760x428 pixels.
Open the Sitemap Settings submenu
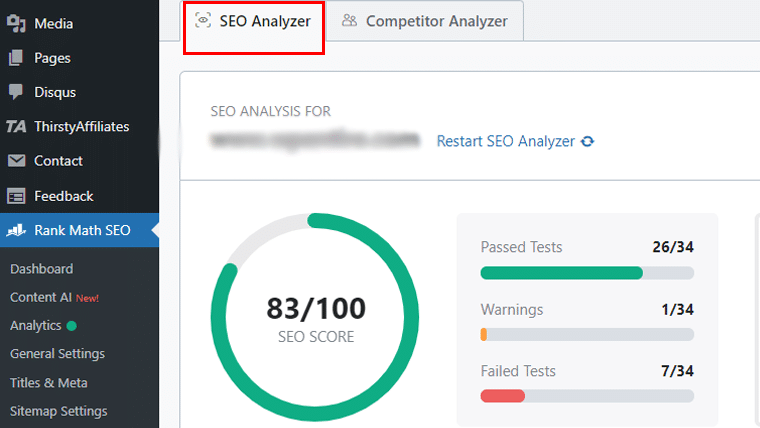click(x=58, y=411)
